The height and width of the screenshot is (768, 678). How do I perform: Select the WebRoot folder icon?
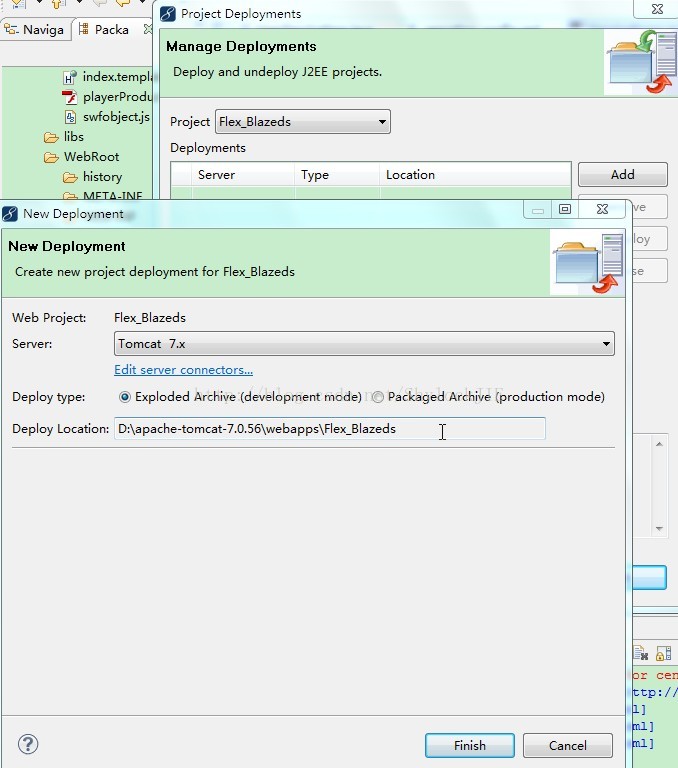pyautogui.click(x=51, y=157)
